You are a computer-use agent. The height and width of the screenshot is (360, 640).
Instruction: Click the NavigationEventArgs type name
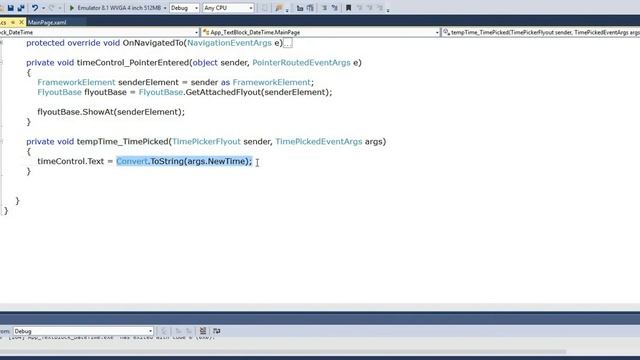point(229,43)
